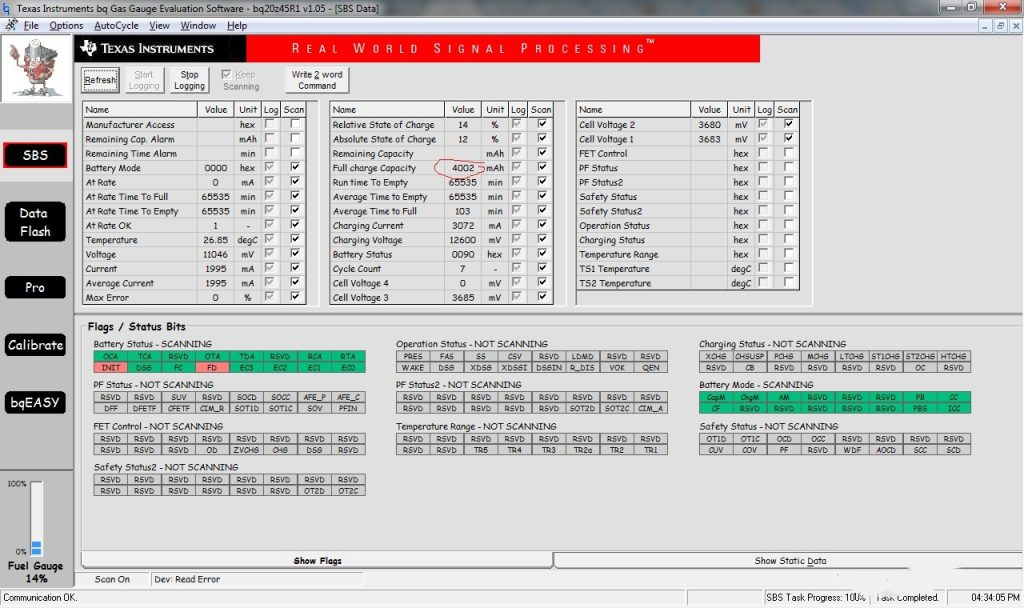This screenshot has width=1024, height=608.
Task: Click the Cell Voltage 1 value 3683
Action: 709,139
